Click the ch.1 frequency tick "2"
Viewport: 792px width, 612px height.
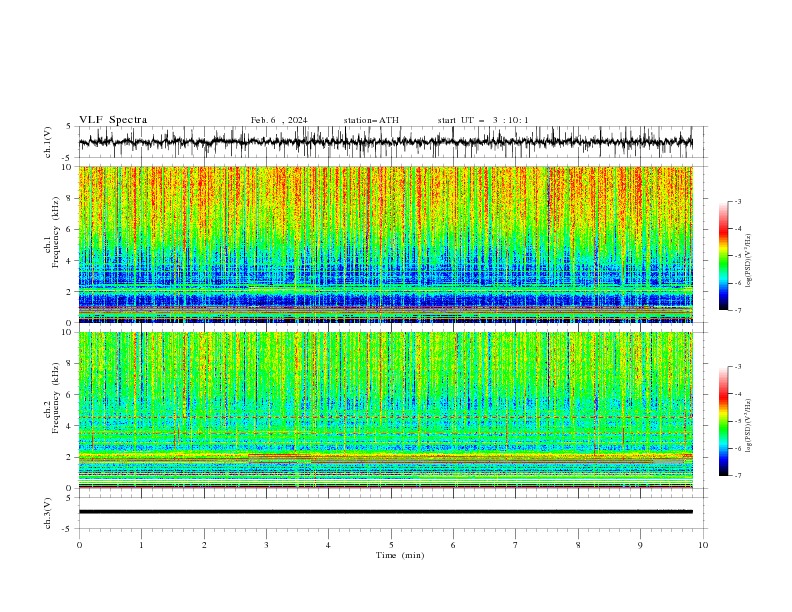[70, 292]
